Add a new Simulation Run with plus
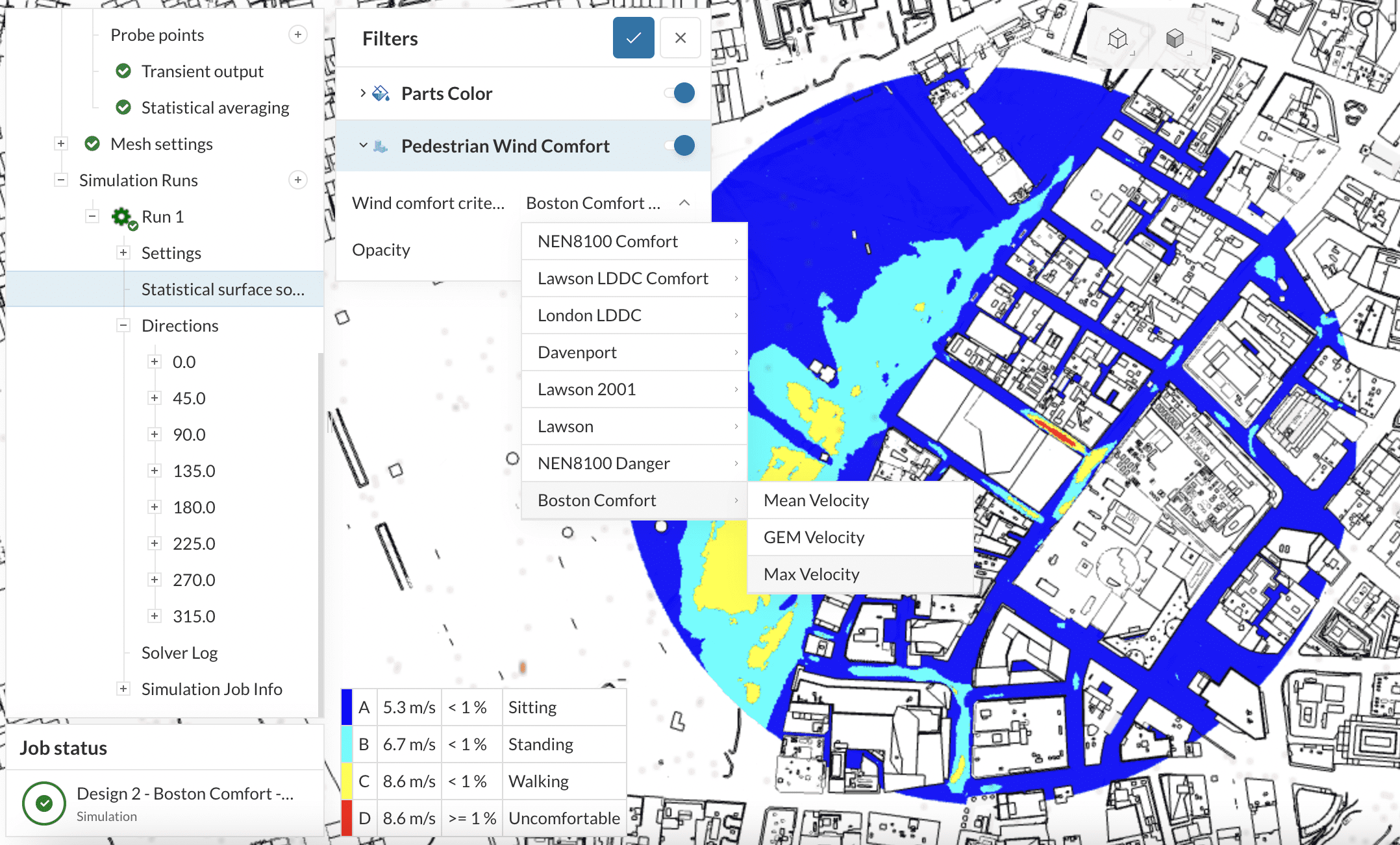The width and height of the screenshot is (1400, 845). (x=297, y=180)
